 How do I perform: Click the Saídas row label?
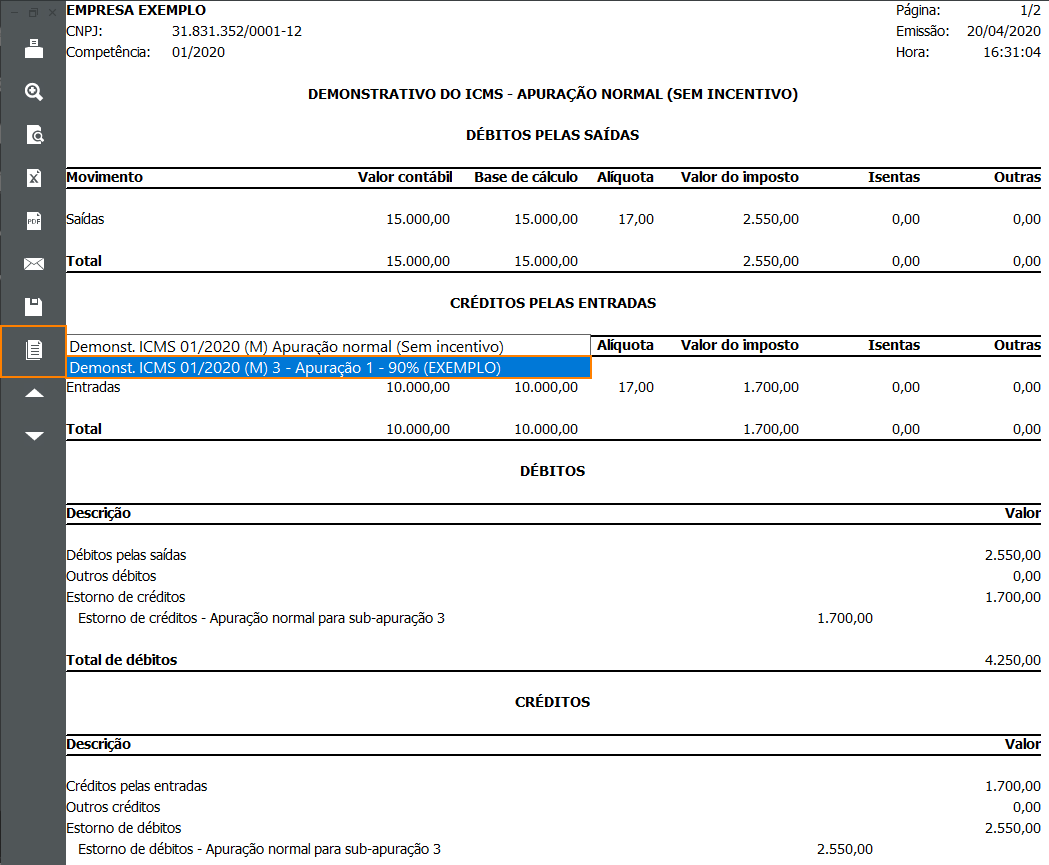(85, 219)
